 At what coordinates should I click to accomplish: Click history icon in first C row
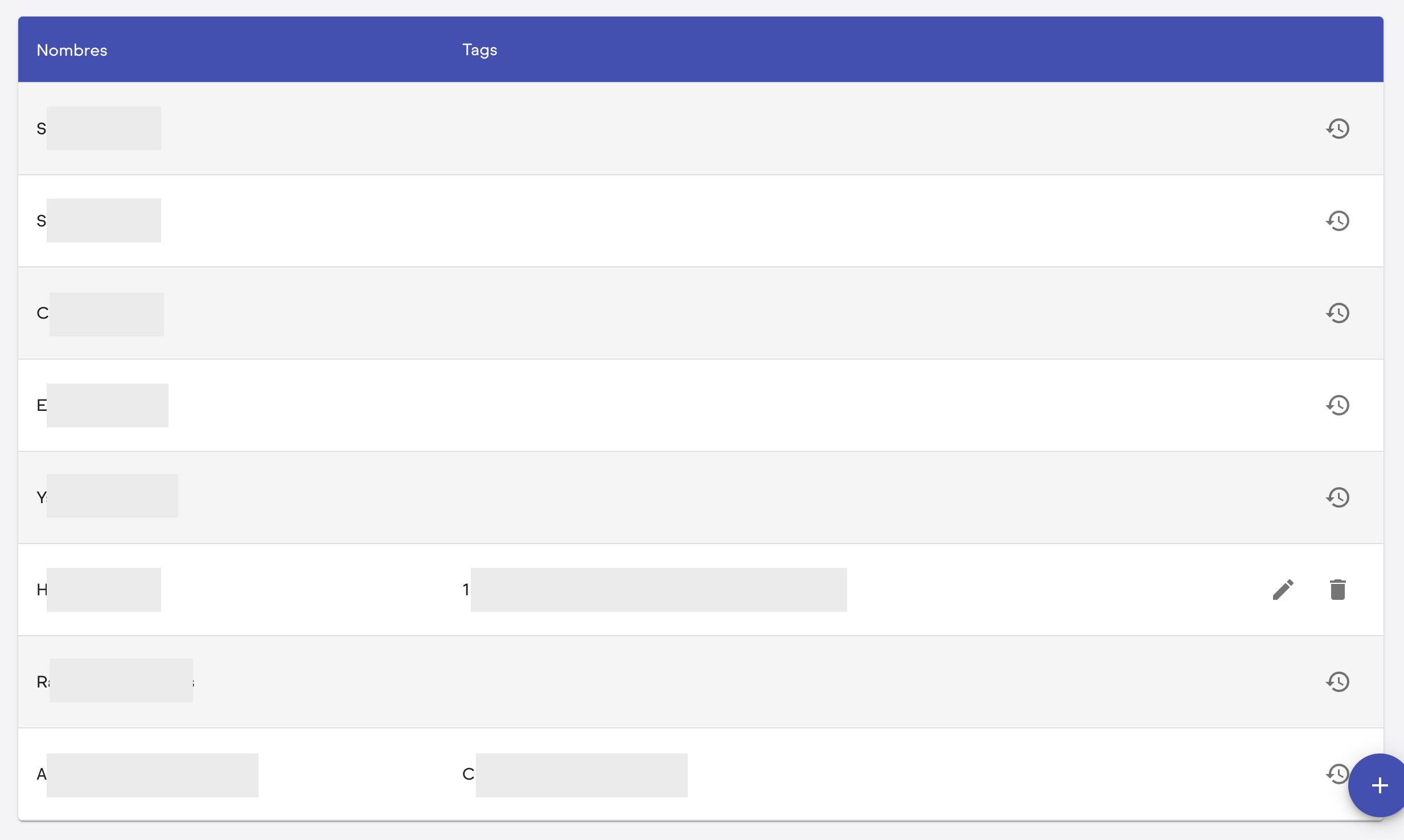tap(1337, 313)
